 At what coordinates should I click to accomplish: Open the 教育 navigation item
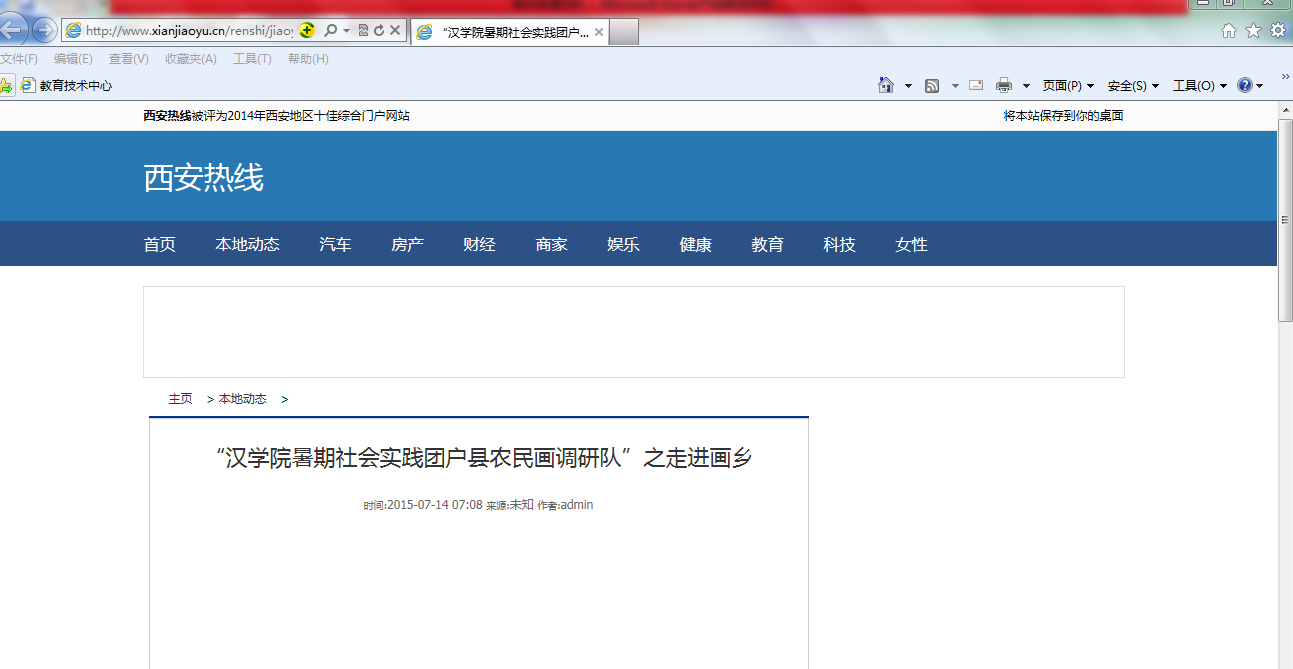click(x=768, y=244)
